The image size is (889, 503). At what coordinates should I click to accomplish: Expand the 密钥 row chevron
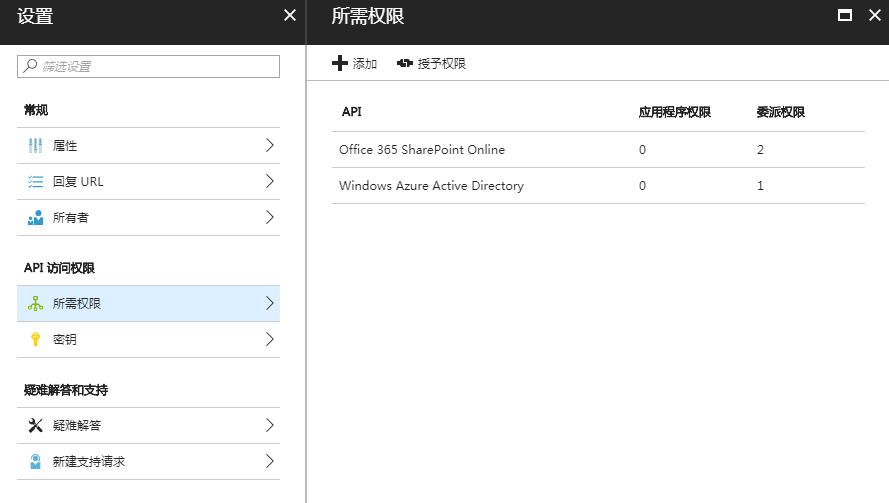[x=270, y=339]
